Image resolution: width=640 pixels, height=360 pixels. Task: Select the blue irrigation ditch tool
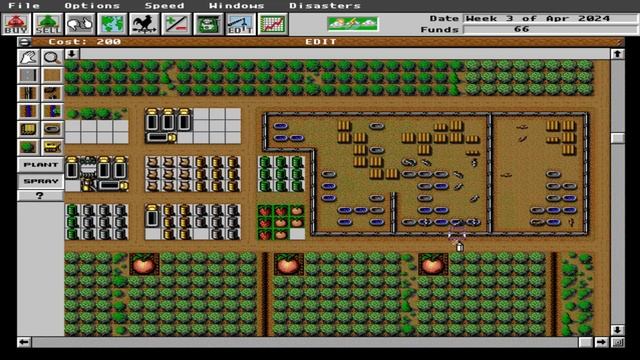[29, 111]
